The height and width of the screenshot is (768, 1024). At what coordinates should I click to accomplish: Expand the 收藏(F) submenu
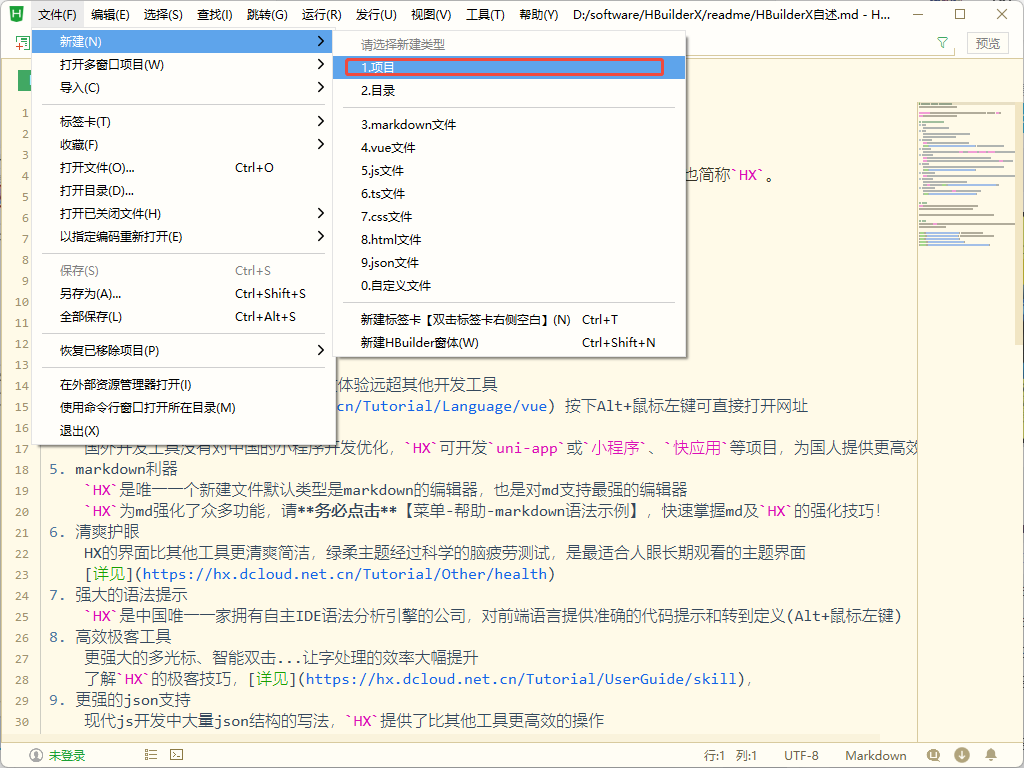pos(320,144)
